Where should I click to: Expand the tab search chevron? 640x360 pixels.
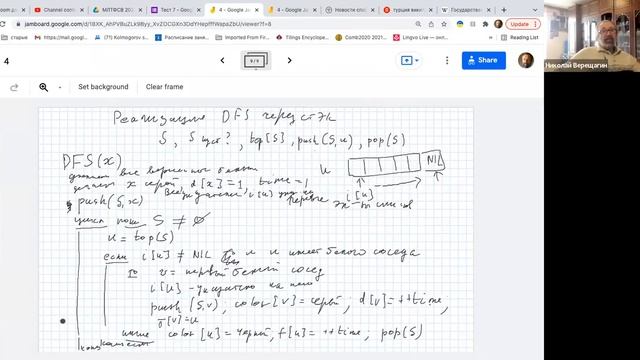point(535,10)
